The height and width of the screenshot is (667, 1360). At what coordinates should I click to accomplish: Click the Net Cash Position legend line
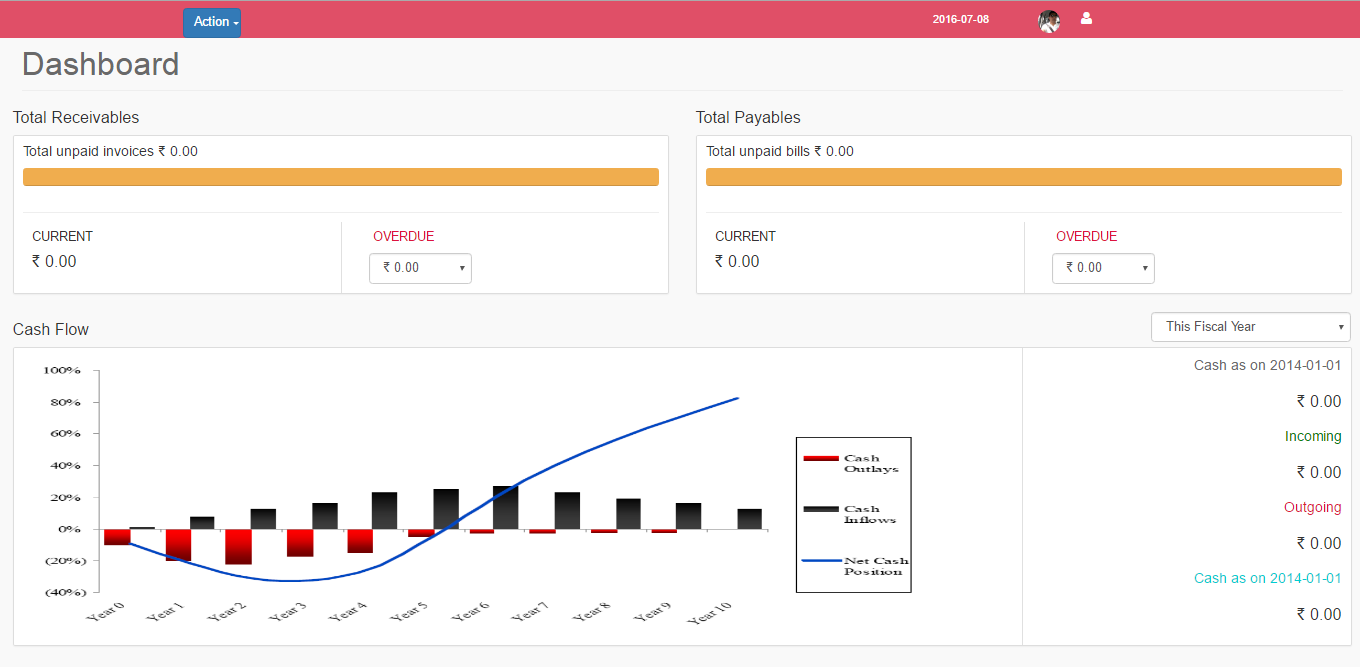pos(820,561)
